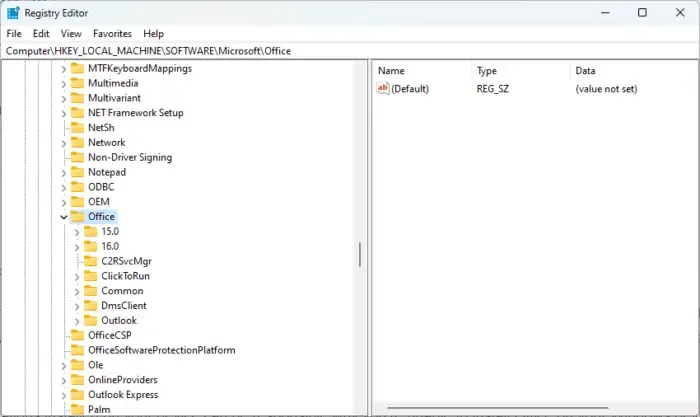
Task: Click the (Default) string value icon
Action: [382, 89]
